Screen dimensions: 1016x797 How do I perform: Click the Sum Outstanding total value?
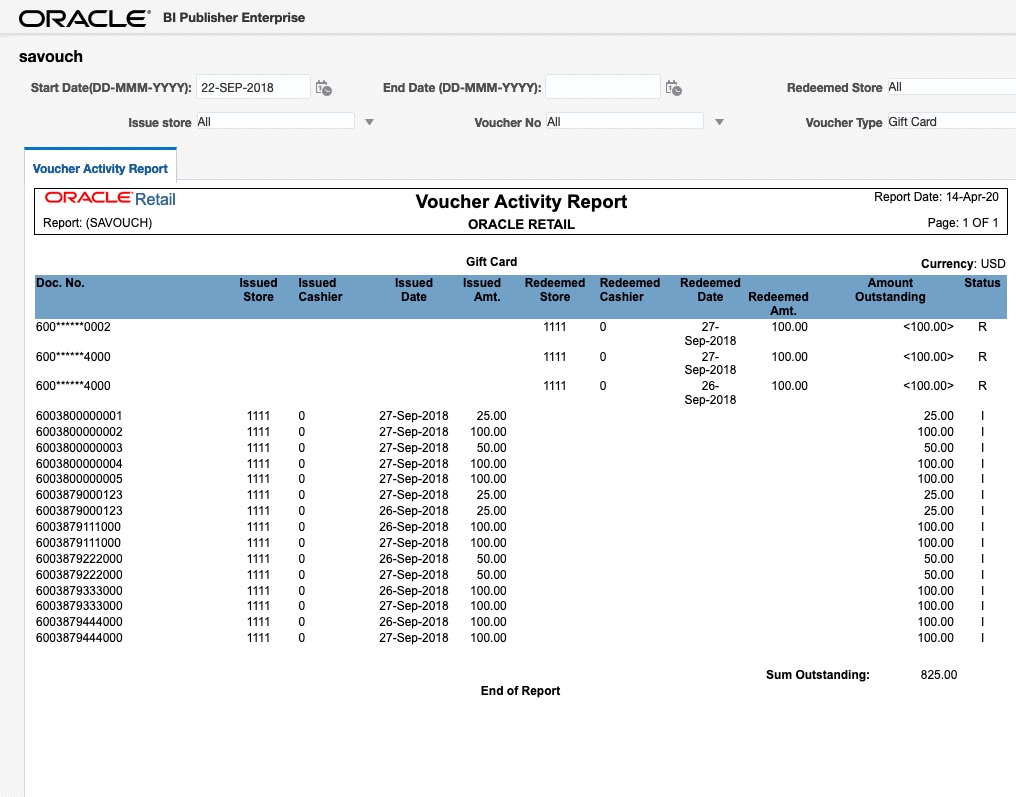click(937, 674)
